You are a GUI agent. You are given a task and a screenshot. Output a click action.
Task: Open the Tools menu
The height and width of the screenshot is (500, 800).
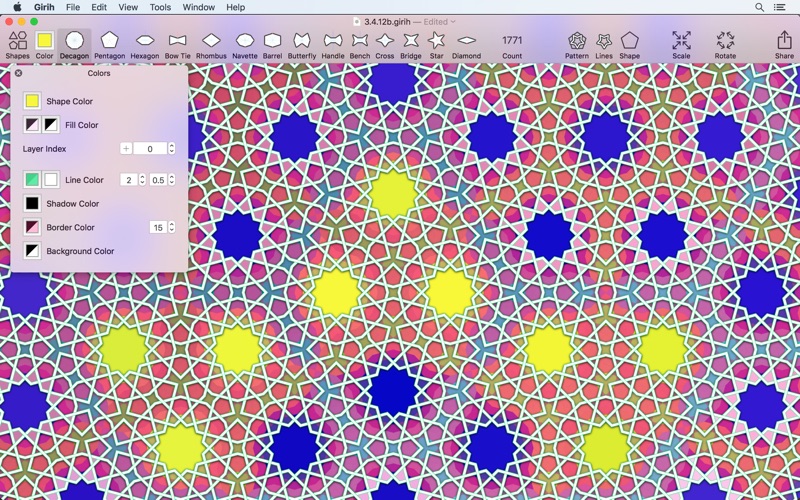160,7
